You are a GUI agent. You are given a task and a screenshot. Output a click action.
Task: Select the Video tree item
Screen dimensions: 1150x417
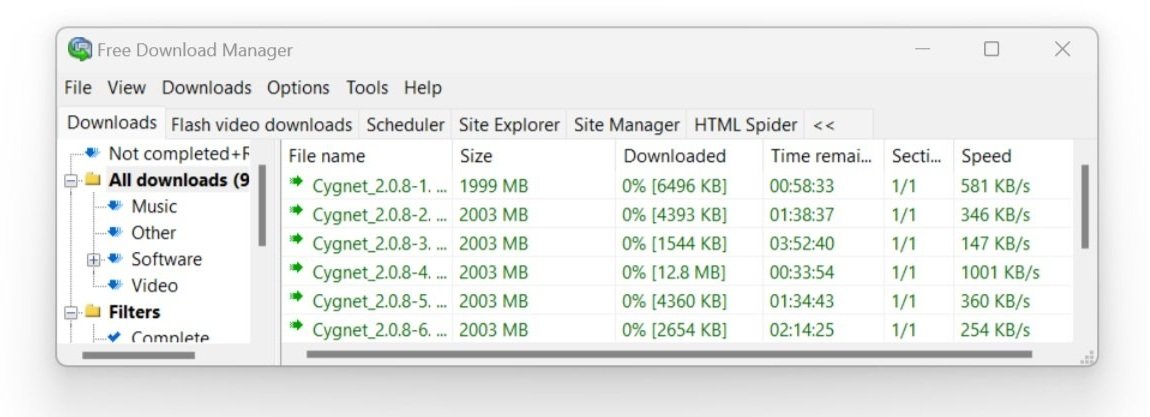coord(155,286)
